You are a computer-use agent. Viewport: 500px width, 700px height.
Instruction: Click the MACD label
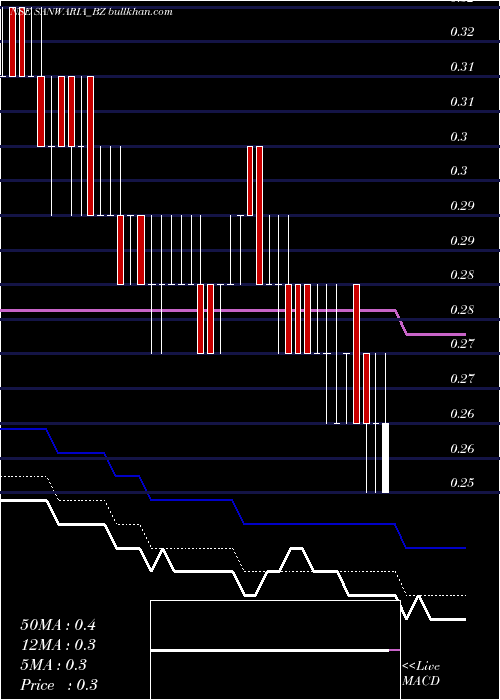[421, 681]
